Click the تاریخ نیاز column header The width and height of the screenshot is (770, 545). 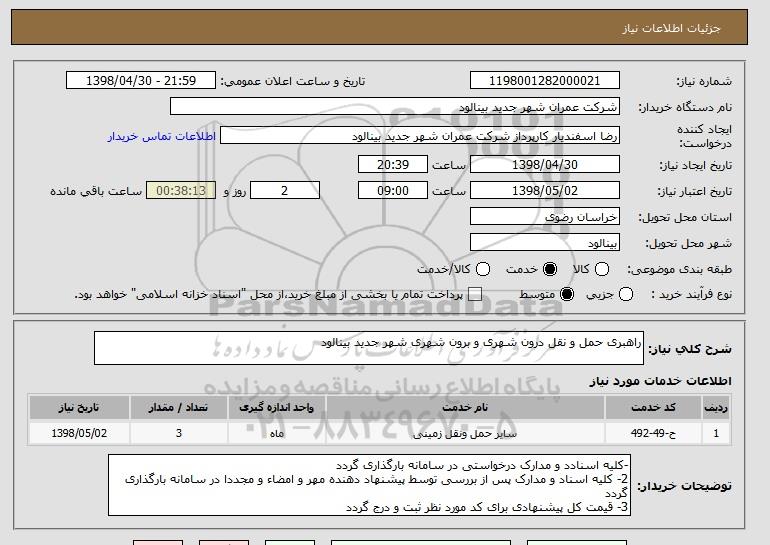point(79,408)
